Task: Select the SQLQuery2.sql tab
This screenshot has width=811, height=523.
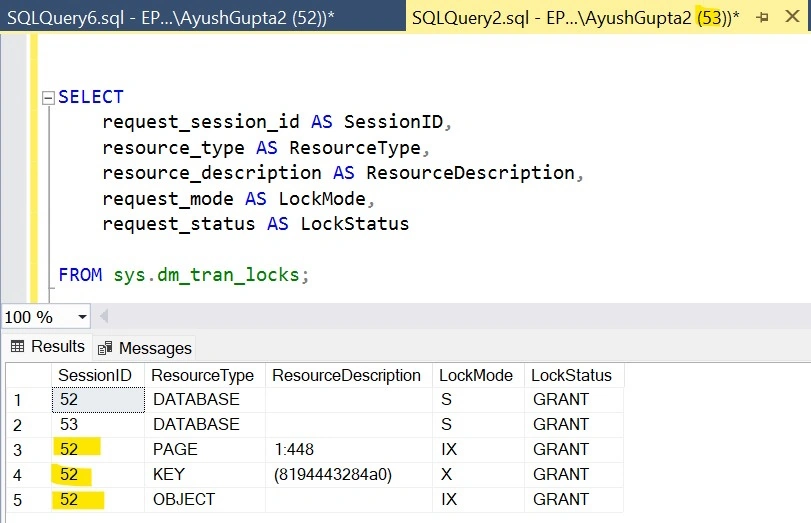Action: point(575,17)
